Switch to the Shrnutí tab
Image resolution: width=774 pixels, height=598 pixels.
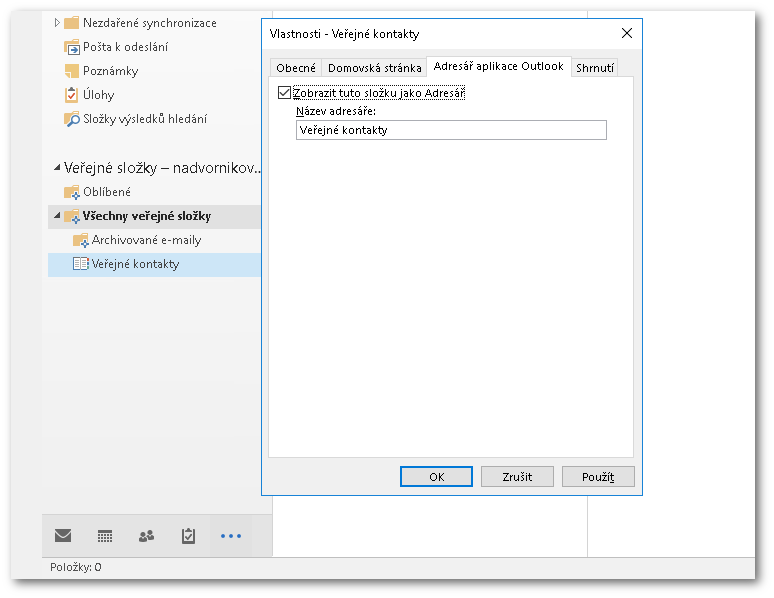coord(595,68)
